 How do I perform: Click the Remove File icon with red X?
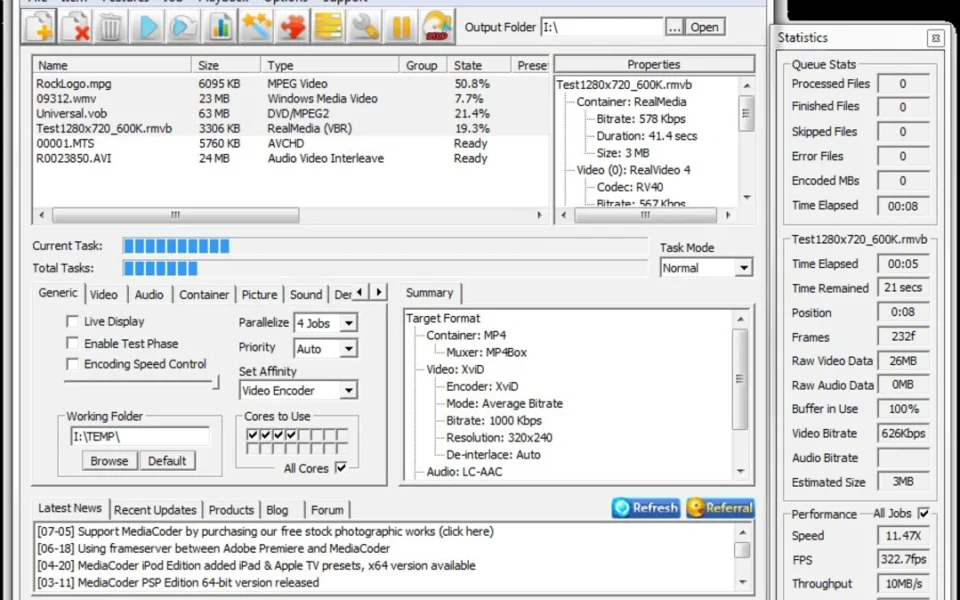click(75, 27)
